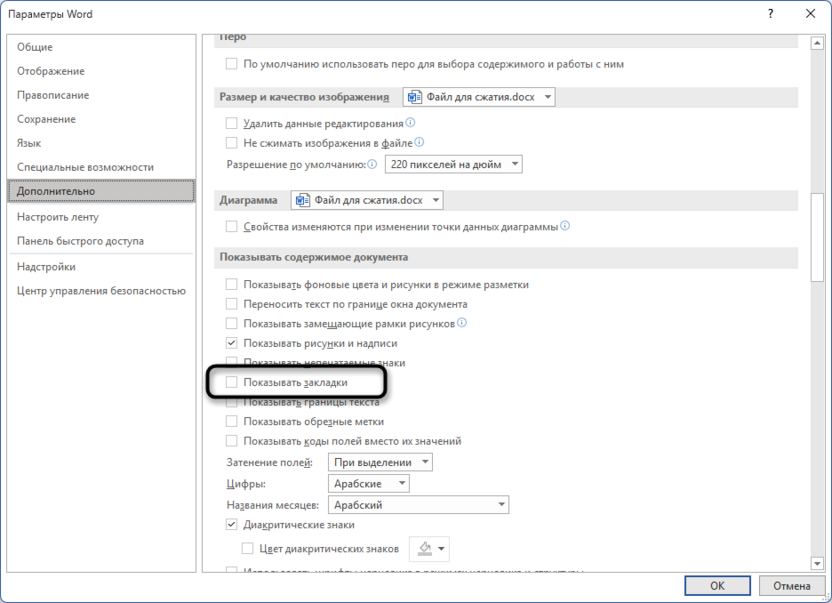Uncheck "Показывать рисунки и надписи"

(231, 343)
